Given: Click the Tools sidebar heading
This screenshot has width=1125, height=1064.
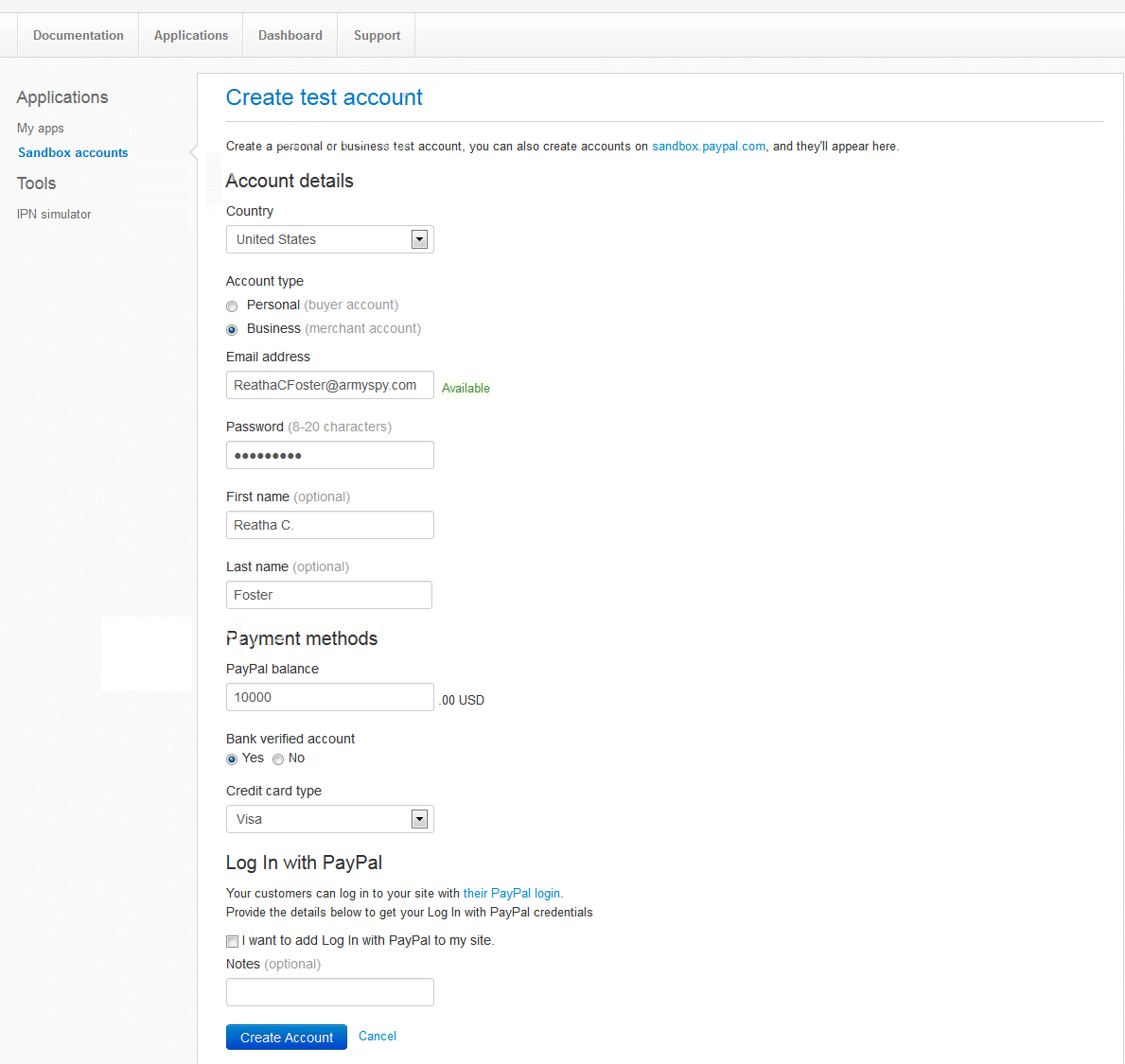Looking at the screenshot, I should click(37, 183).
